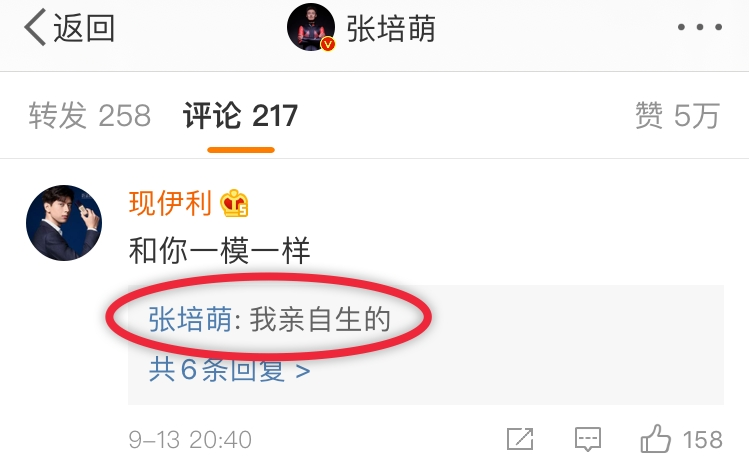Open commenter 现伊利 avatar picture
The height and width of the screenshot is (465, 749).
[x=64, y=223]
